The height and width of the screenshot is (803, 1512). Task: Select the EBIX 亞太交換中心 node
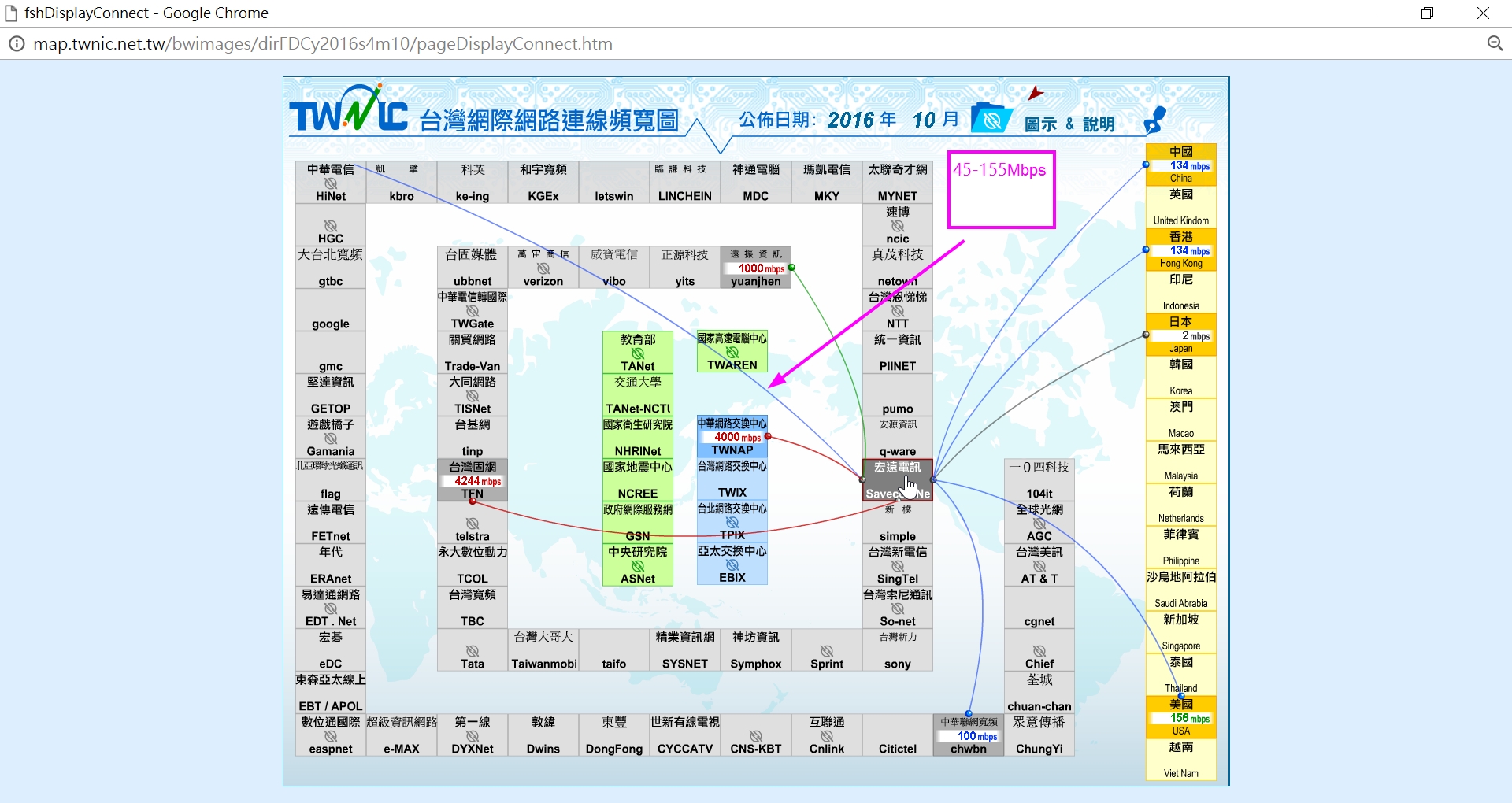[x=732, y=565]
